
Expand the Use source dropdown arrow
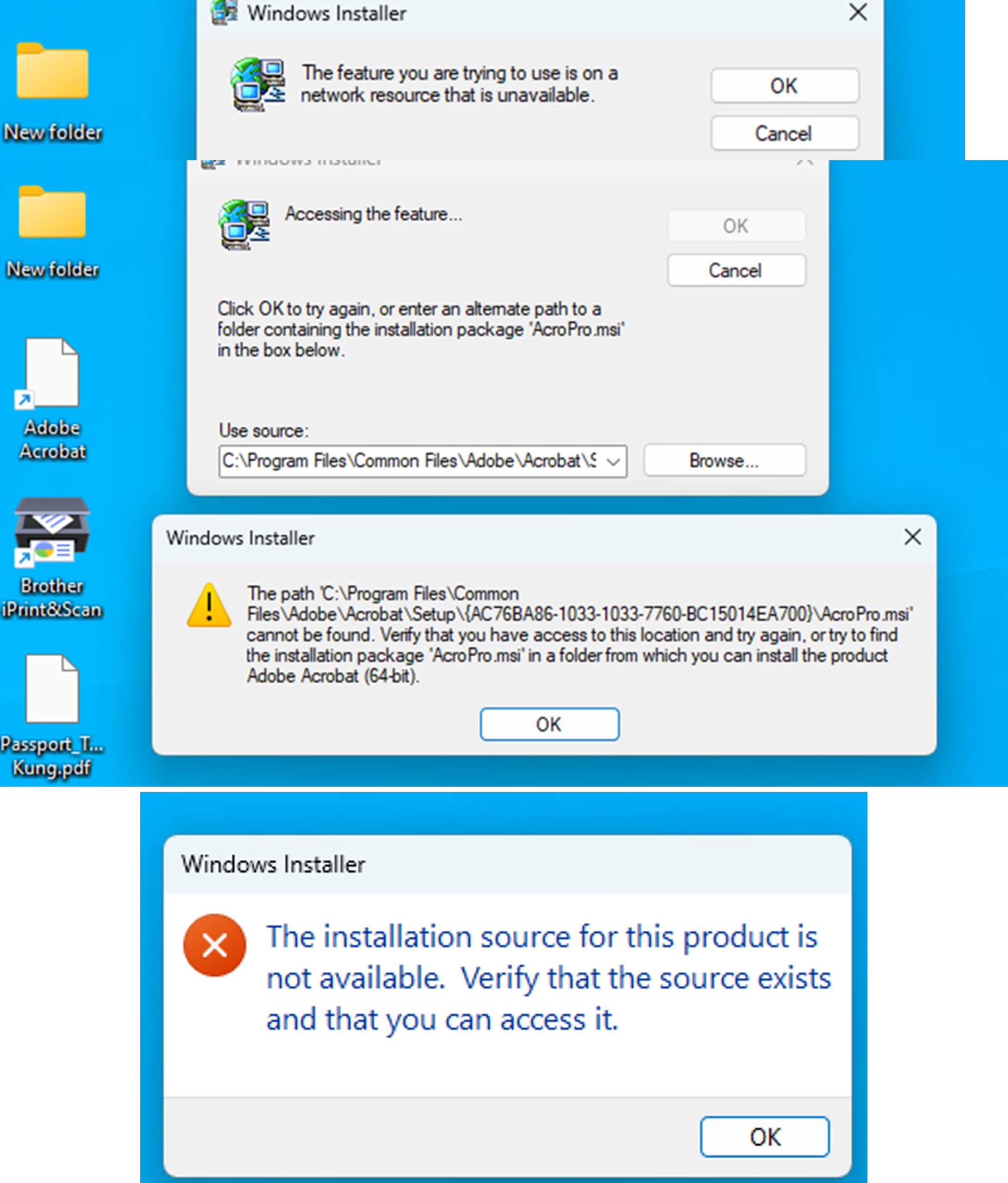[x=613, y=461]
